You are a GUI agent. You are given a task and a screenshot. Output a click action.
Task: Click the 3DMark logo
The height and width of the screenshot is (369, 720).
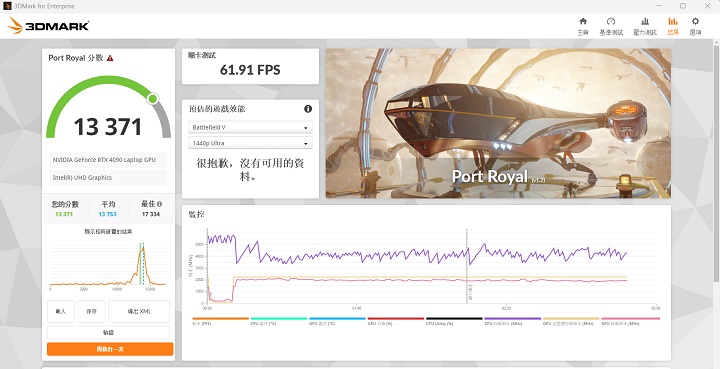[48, 26]
